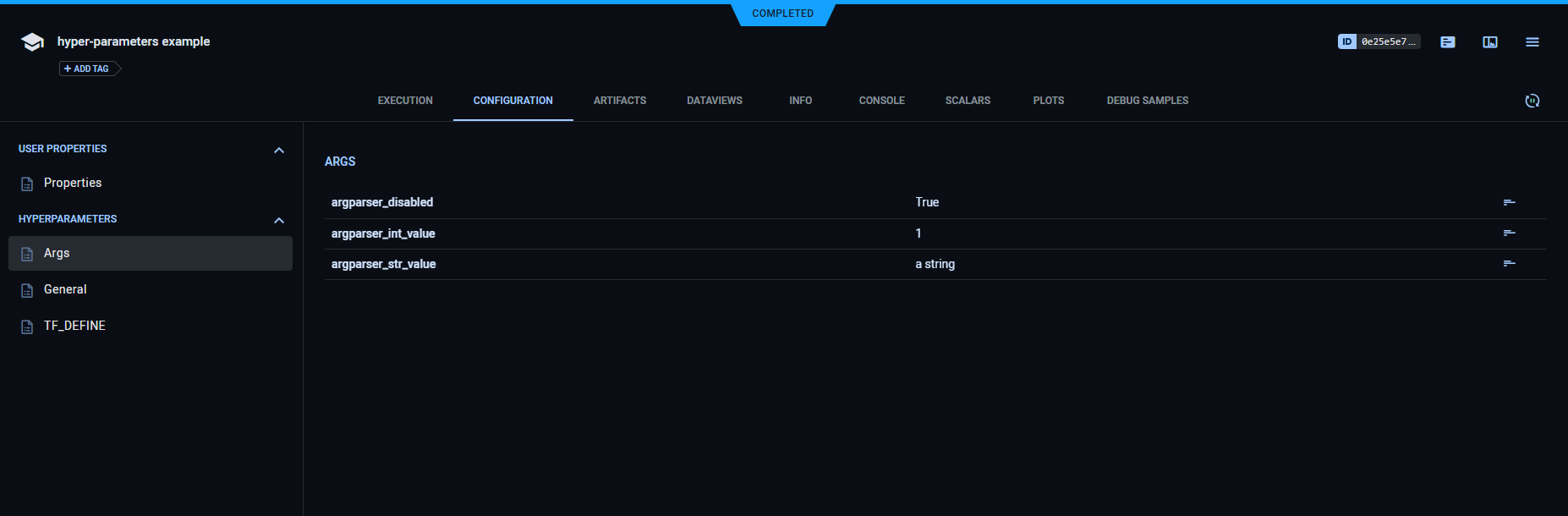Screen dimensions: 1568x516
Task: Toggle the full-screen view icon
Action: (1490, 42)
